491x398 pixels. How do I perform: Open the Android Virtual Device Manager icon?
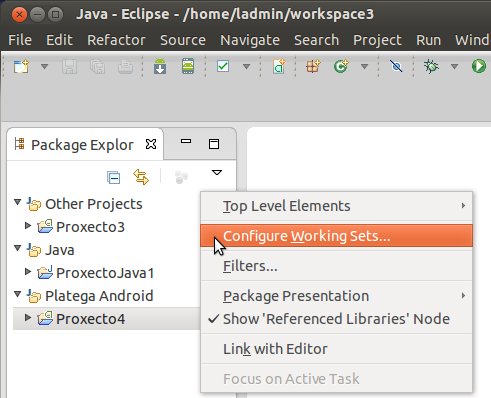tap(188, 66)
